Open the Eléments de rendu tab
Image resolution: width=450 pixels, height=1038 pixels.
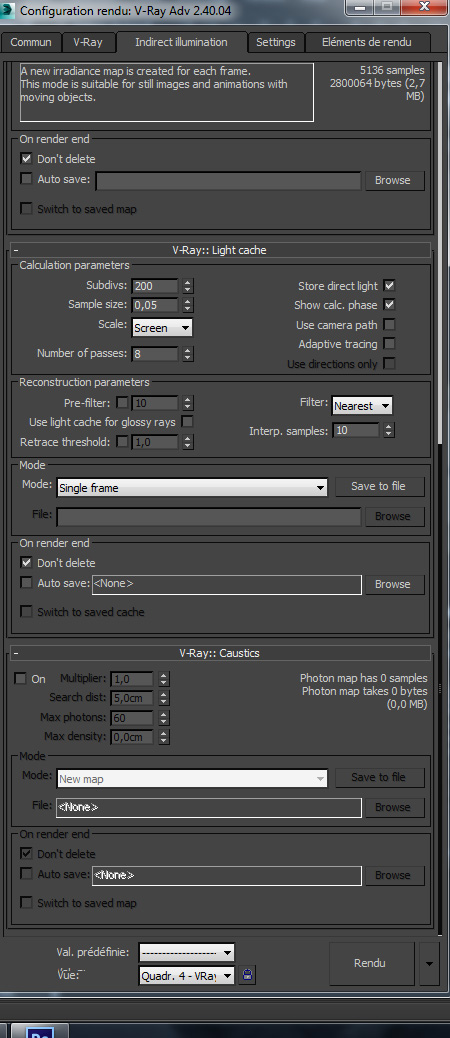click(x=366, y=42)
